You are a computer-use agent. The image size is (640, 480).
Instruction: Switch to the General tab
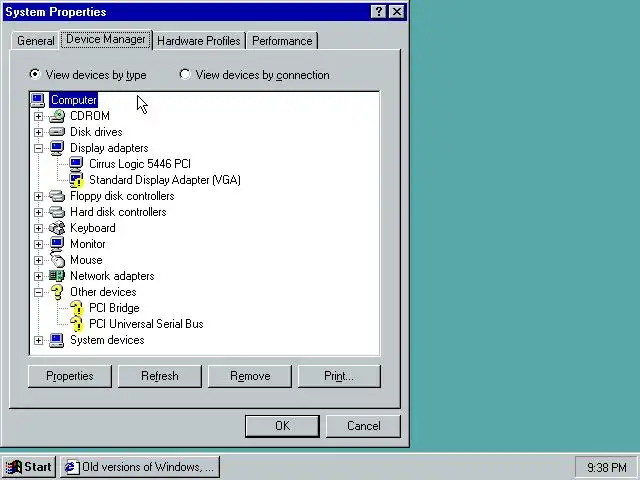[x=36, y=41]
